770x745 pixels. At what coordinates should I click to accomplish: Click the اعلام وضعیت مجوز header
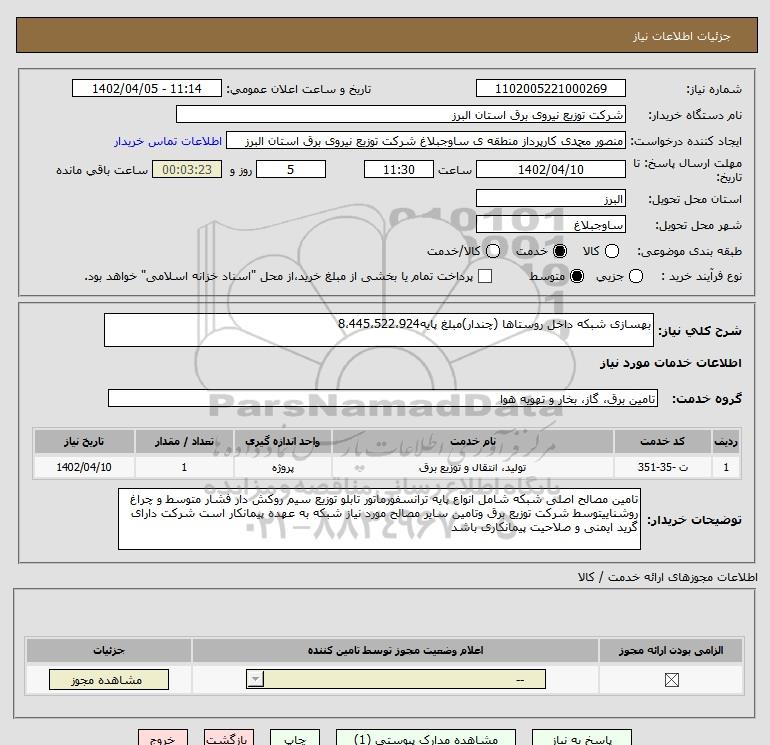click(x=395, y=650)
